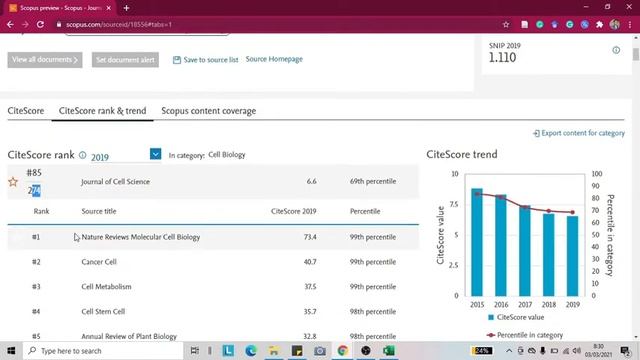The image size is (640, 360).
Task: Click the 2019 bar in CiteScore trend chart
Action: [x=572, y=256]
